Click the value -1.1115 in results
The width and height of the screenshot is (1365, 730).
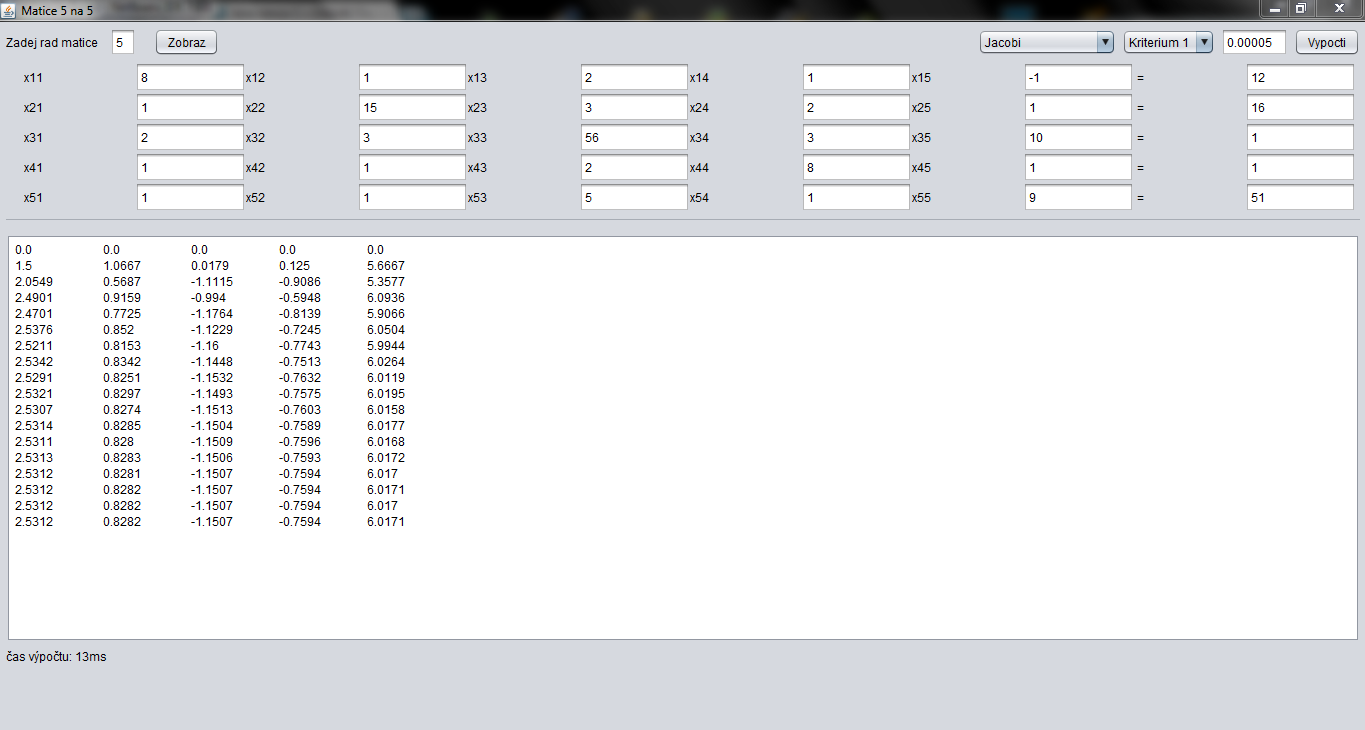tap(212, 282)
